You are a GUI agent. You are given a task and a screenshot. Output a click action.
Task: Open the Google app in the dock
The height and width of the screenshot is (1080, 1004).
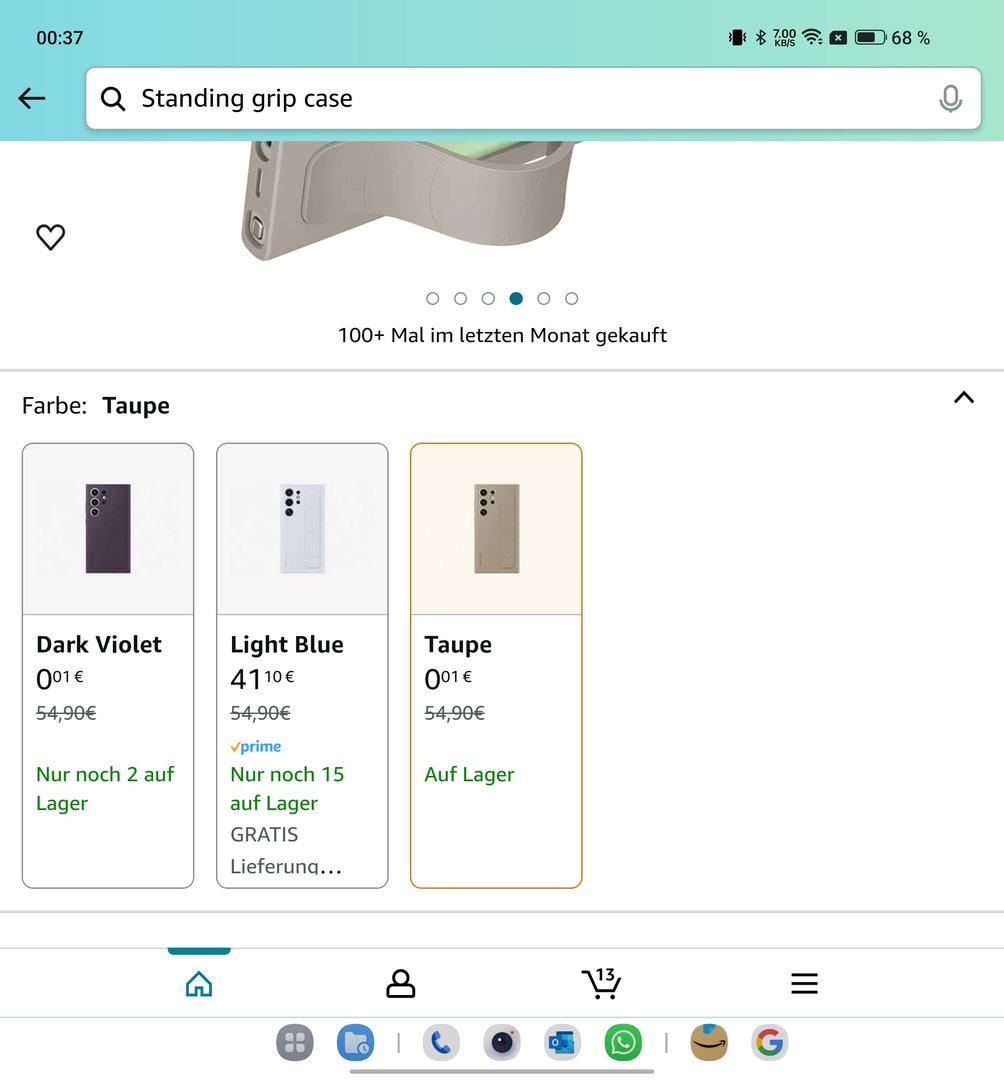[x=769, y=1043]
